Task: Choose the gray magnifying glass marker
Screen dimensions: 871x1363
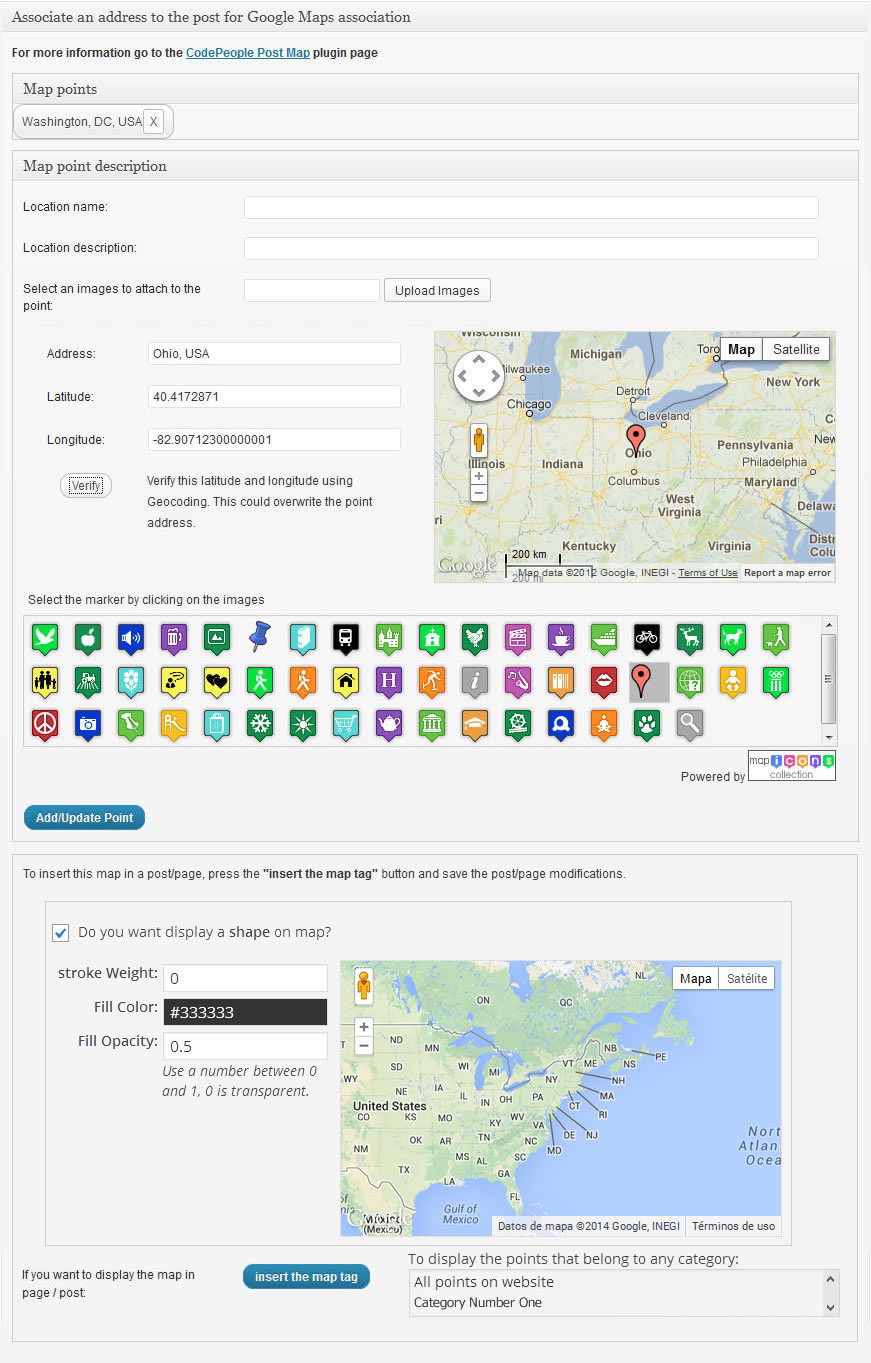Action: [689, 723]
